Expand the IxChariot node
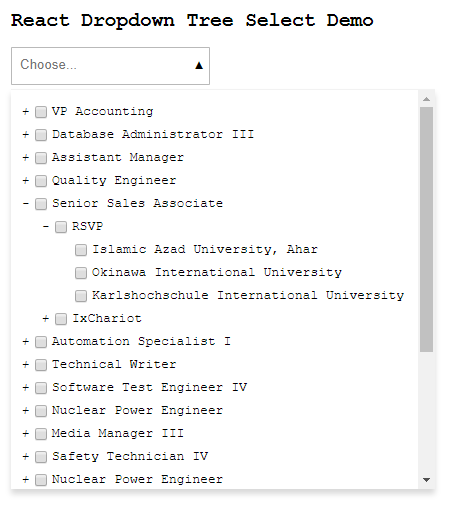Screen dimensions: 449x511 coord(46,319)
